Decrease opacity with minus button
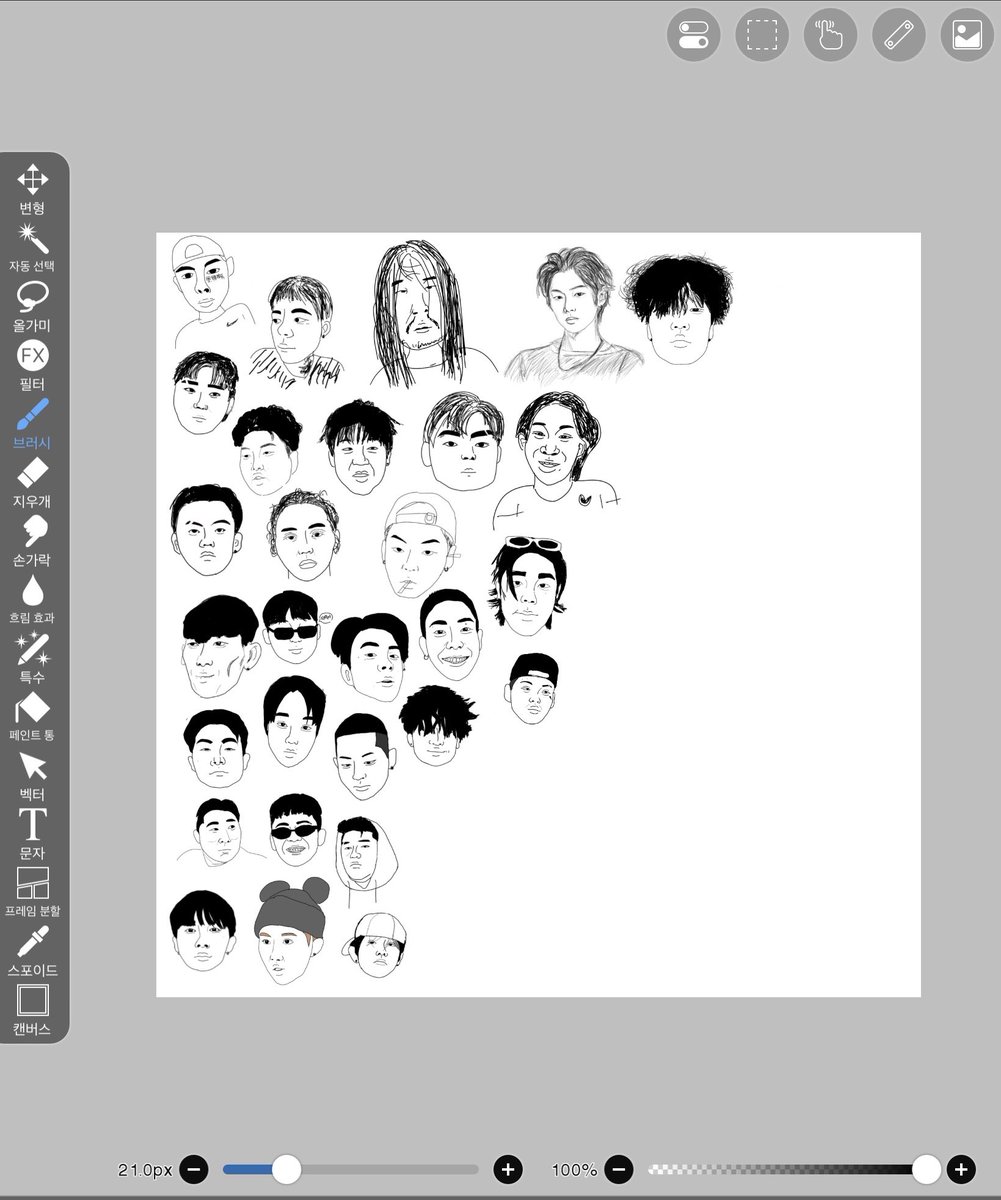 pos(619,1169)
